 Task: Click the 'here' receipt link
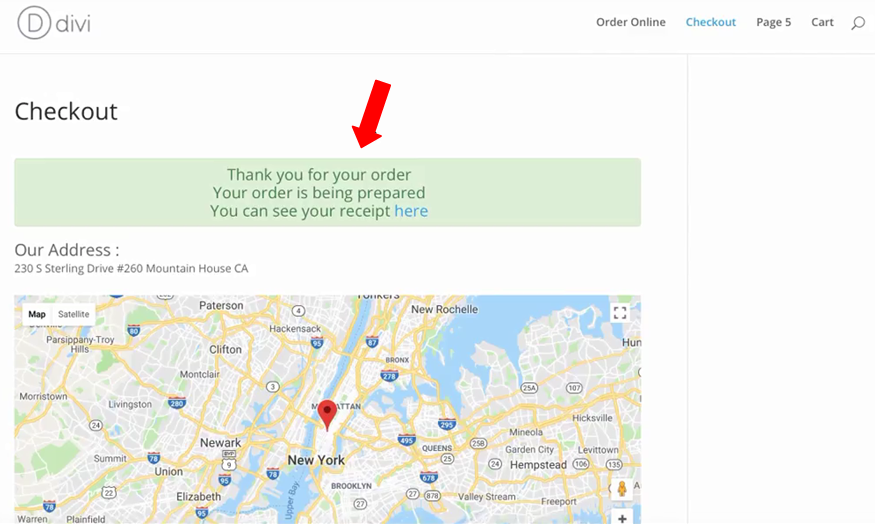411,211
